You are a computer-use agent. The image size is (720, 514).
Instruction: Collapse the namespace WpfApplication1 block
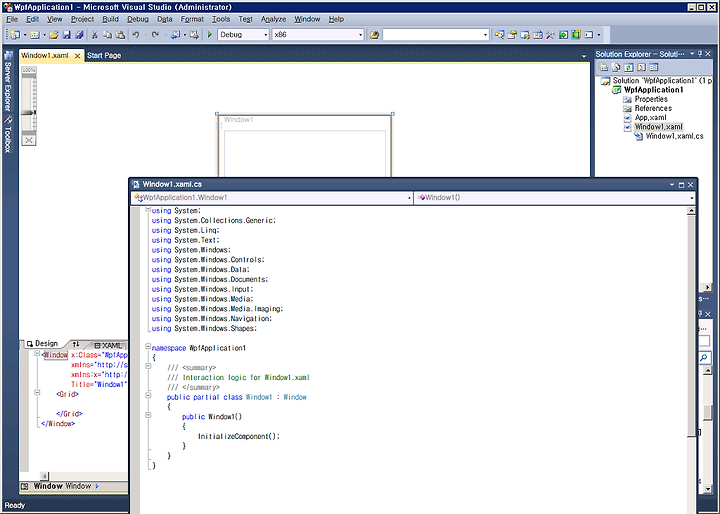point(148,347)
